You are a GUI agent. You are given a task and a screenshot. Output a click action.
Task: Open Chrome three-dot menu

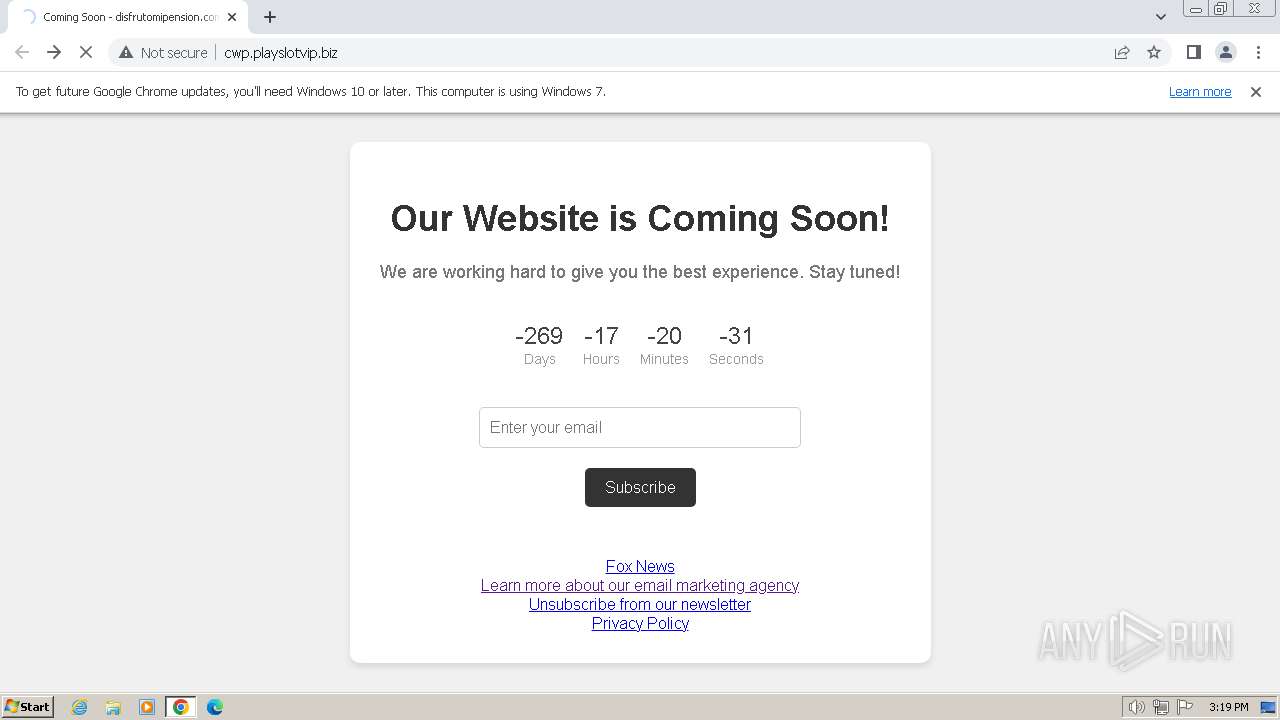[1258, 52]
